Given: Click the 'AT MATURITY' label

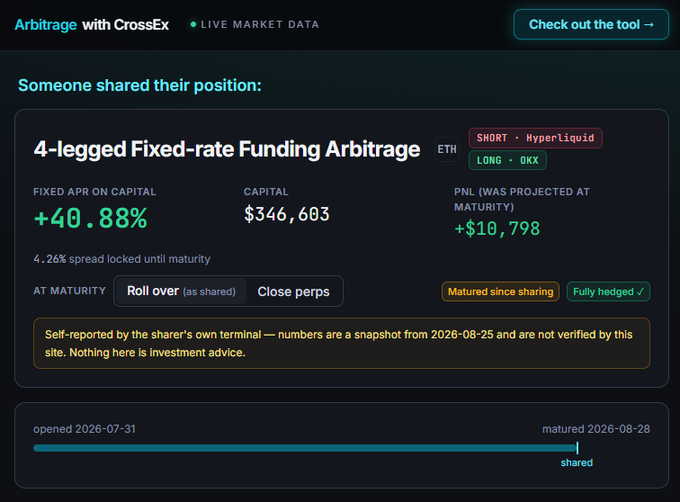Looking at the screenshot, I should click(x=69, y=291).
